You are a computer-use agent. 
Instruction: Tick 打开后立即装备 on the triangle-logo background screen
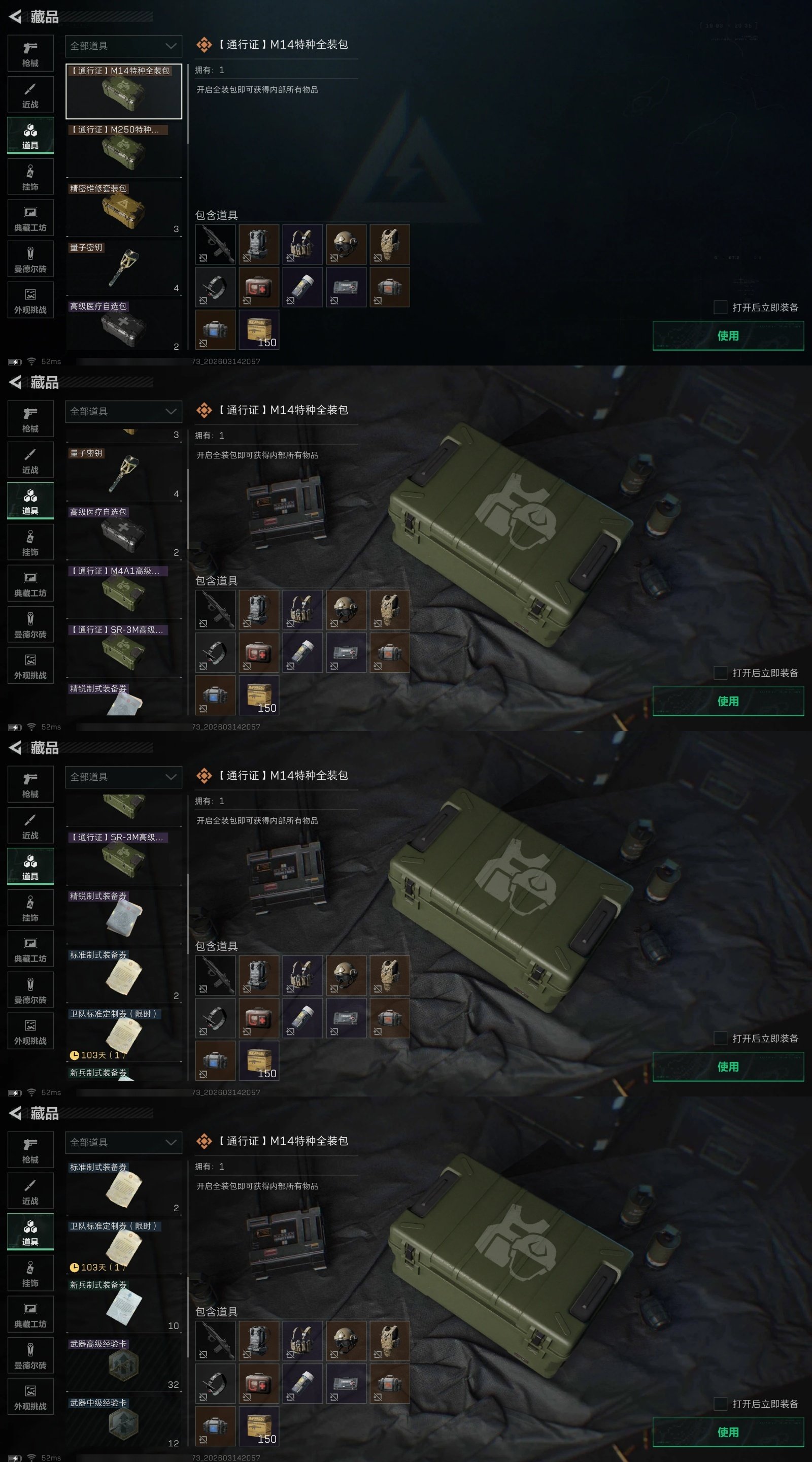point(720,307)
